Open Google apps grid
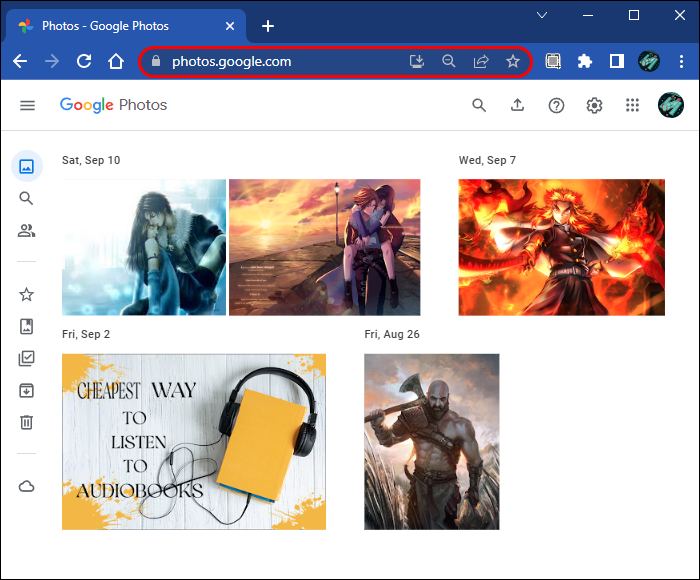700x580 pixels. pos(633,105)
